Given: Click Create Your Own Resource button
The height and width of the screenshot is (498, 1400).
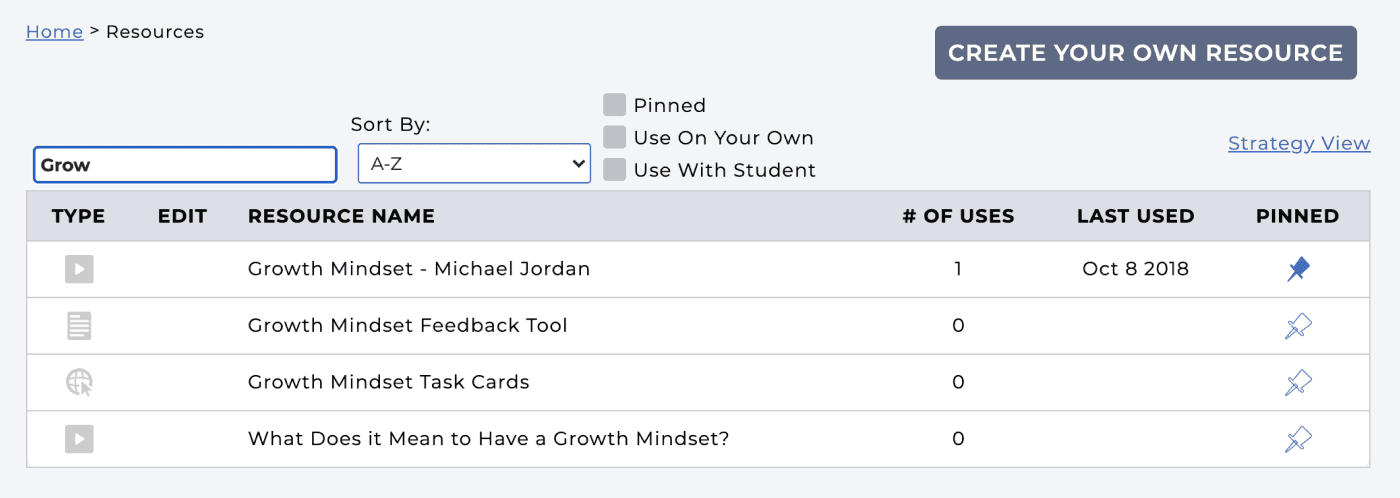Looking at the screenshot, I should [x=1145, y=53].
